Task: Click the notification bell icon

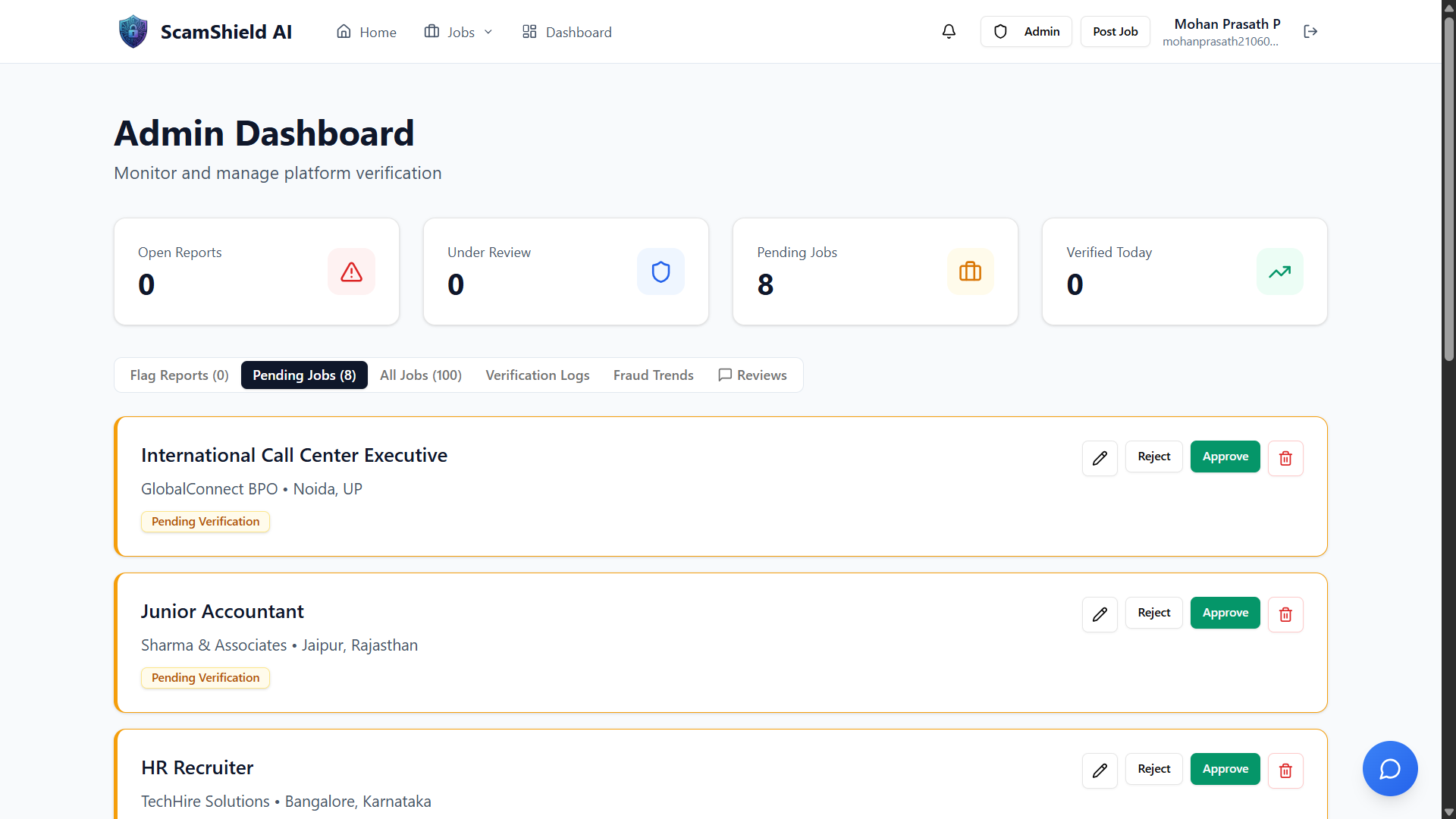Action: tap(949, 31)
